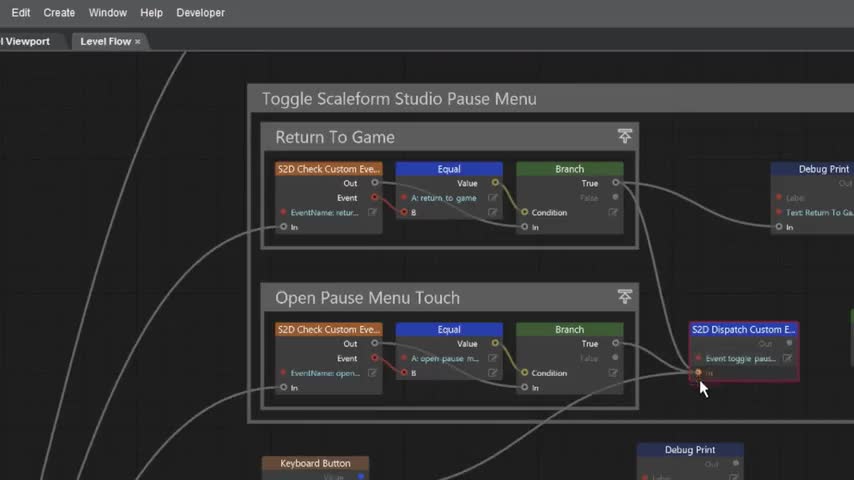The width and height of the screenshot is (854, 480).
Task: Select S2D Check Custom Event node in Return To Game
Action: [328, 169]
